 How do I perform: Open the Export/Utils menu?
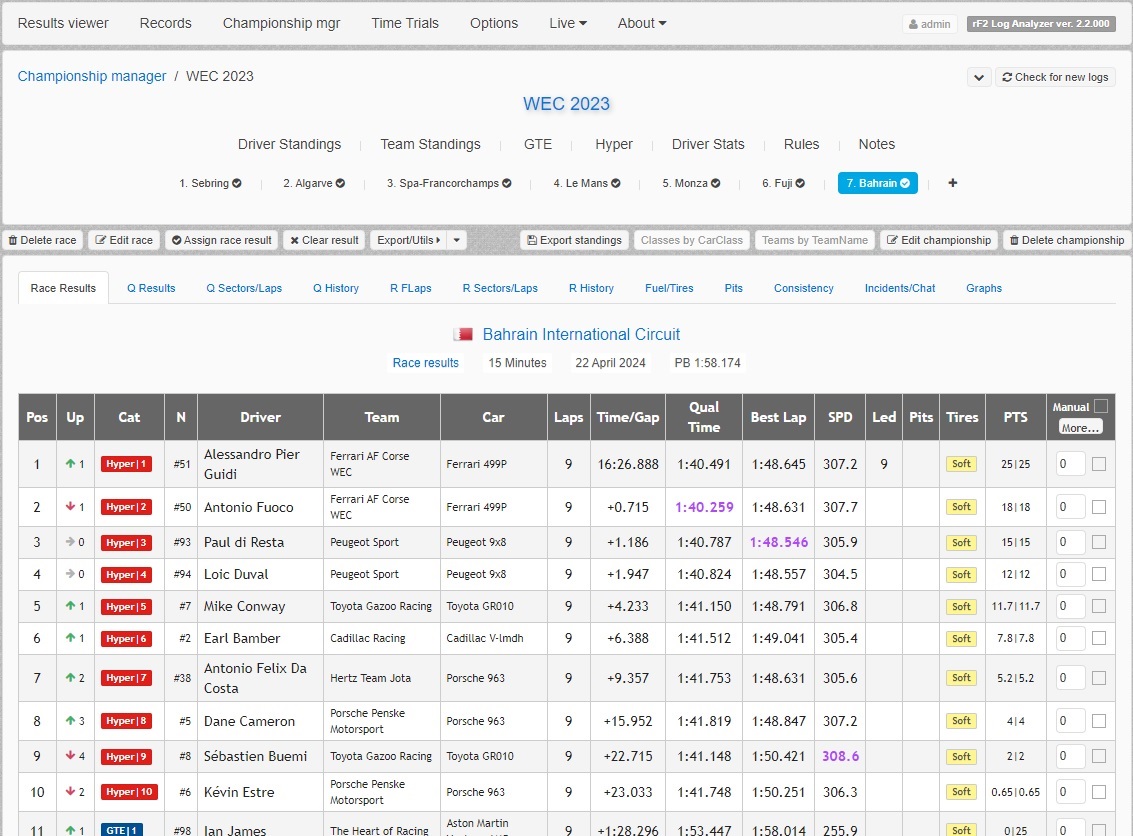tap(408, 240)
